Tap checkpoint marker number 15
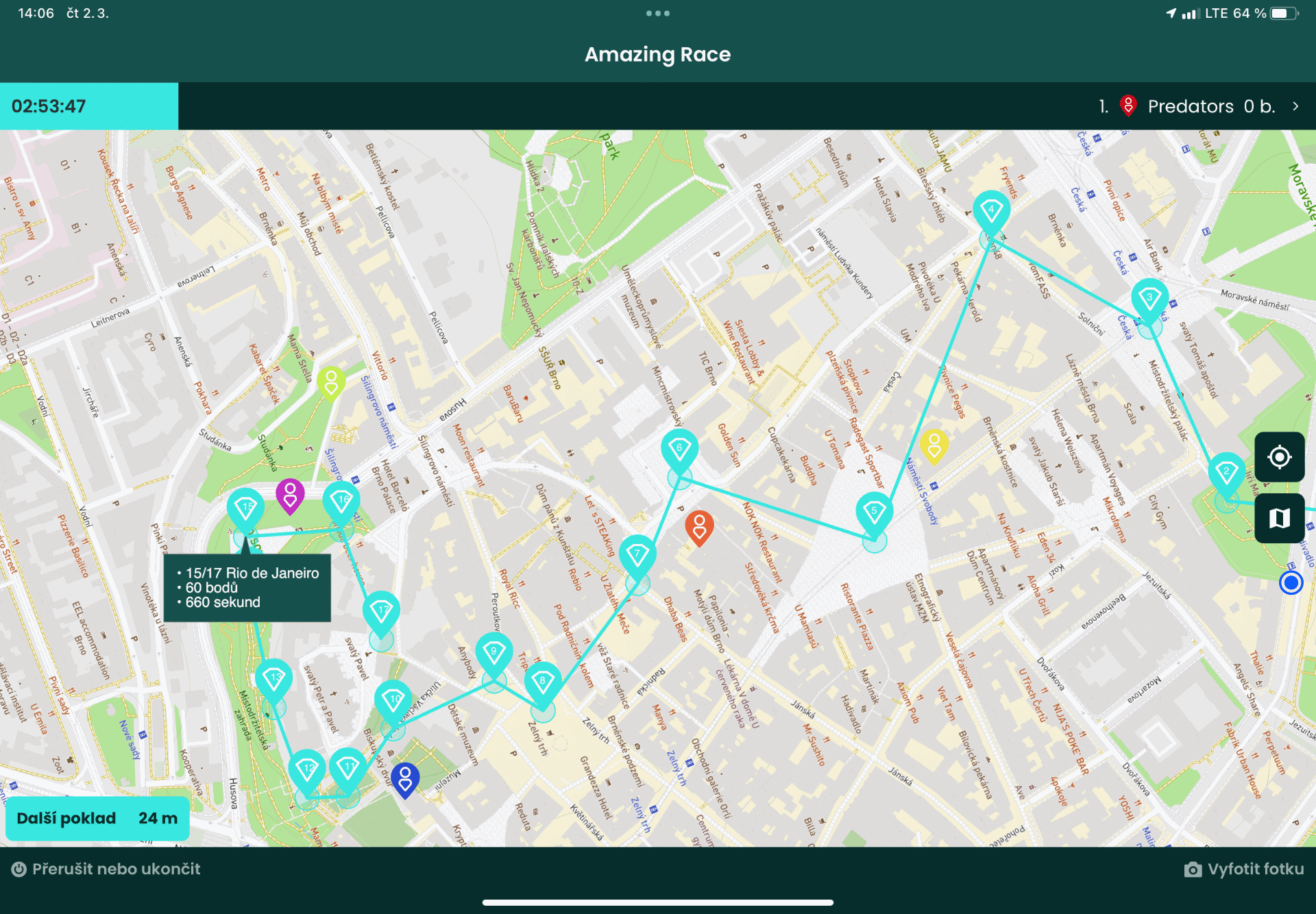Image resolution: width=1316 pixels, height=914 pixels. click(245, 510)
